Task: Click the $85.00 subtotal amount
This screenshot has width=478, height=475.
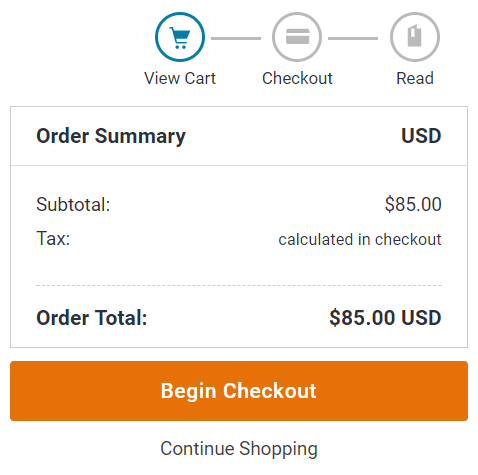Action: pyautogui.click(x=413, y=204)
